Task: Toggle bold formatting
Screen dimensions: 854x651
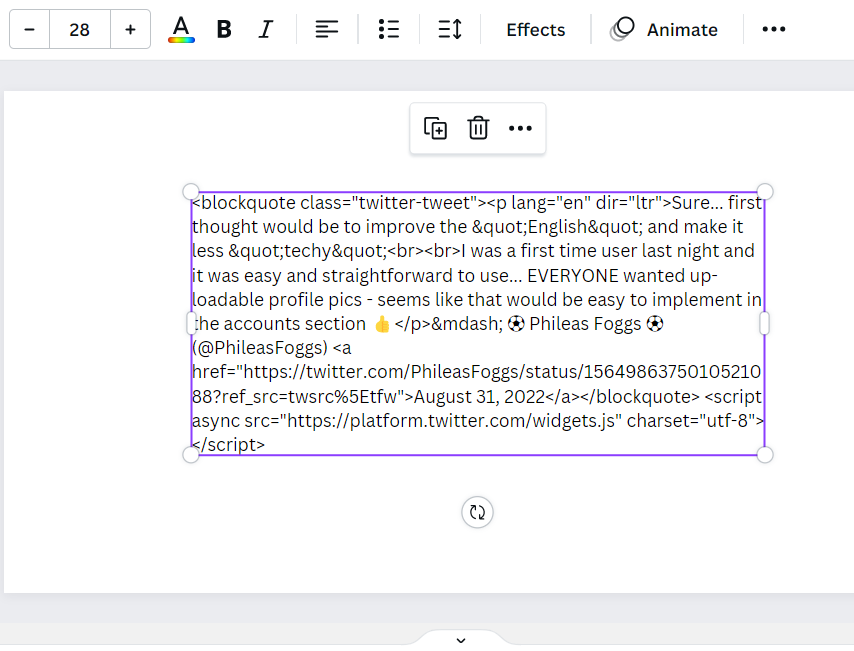Action: (x=224, y=30)
